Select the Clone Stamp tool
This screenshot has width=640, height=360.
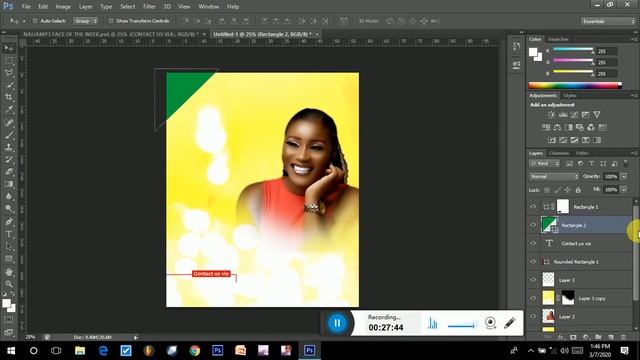click(9, 147)
